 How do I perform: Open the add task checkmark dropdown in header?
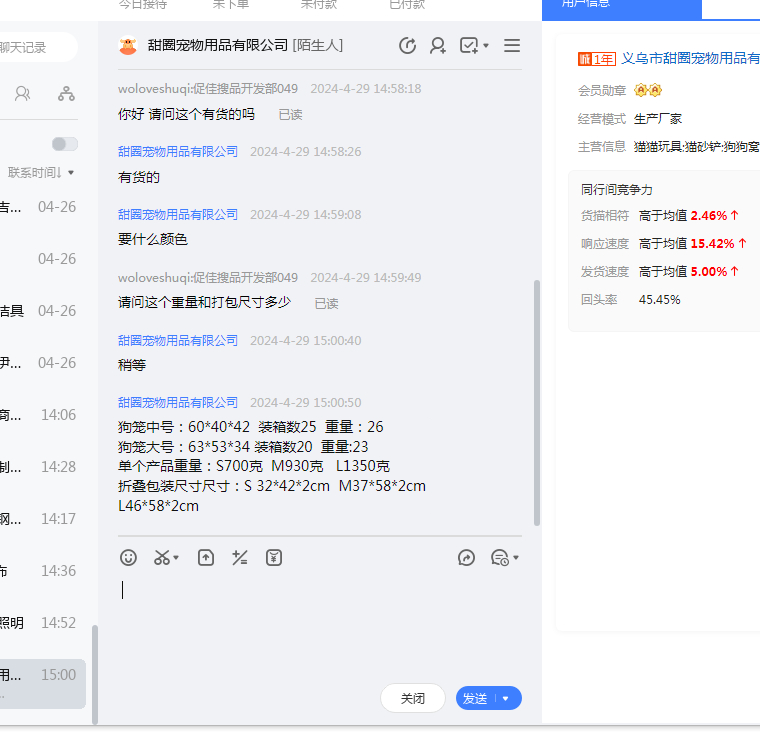pos(474,46)
